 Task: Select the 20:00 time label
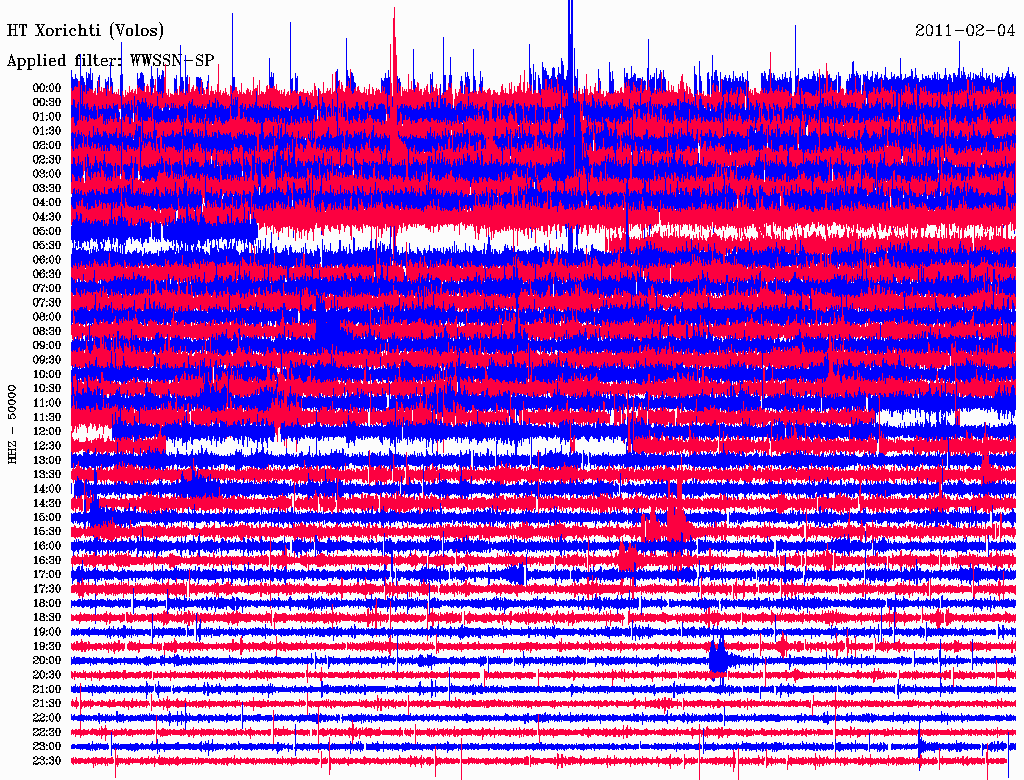click(47, 660)
